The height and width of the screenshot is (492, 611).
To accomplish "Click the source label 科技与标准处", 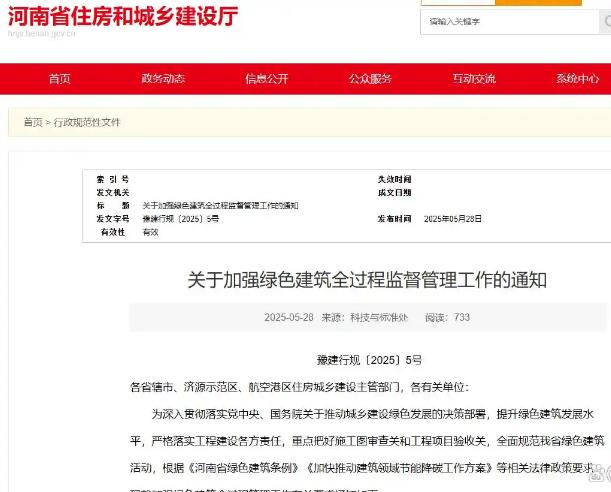I will point(378,317).
